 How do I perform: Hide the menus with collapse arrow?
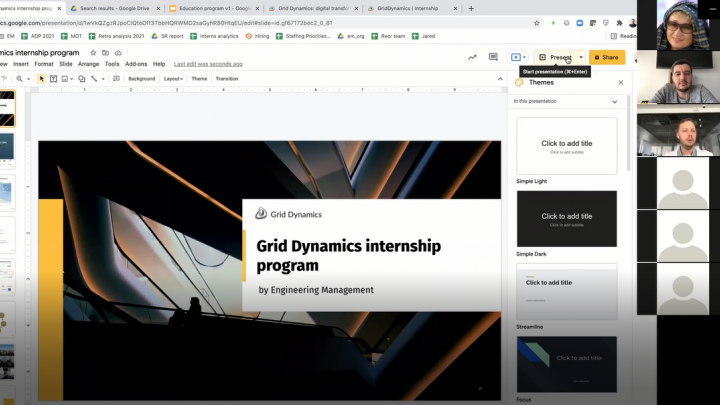coord(500,79)
